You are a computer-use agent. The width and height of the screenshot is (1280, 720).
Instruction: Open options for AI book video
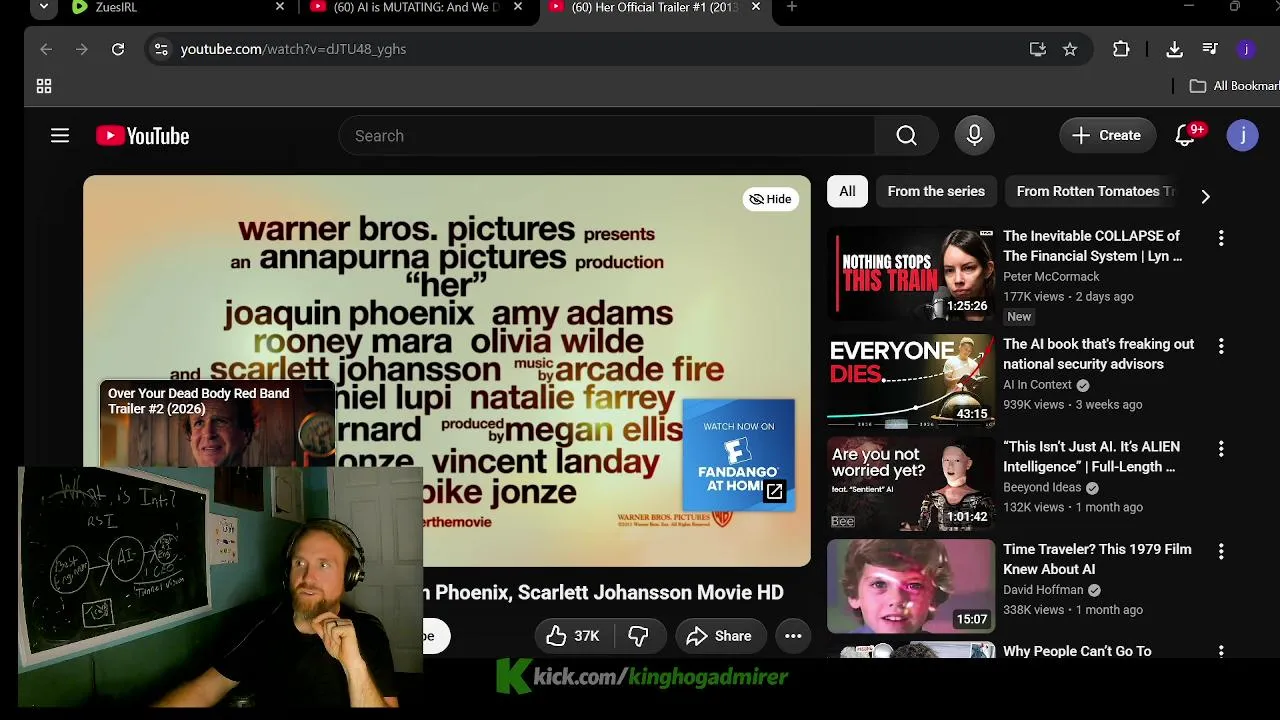click(1221, 346)
